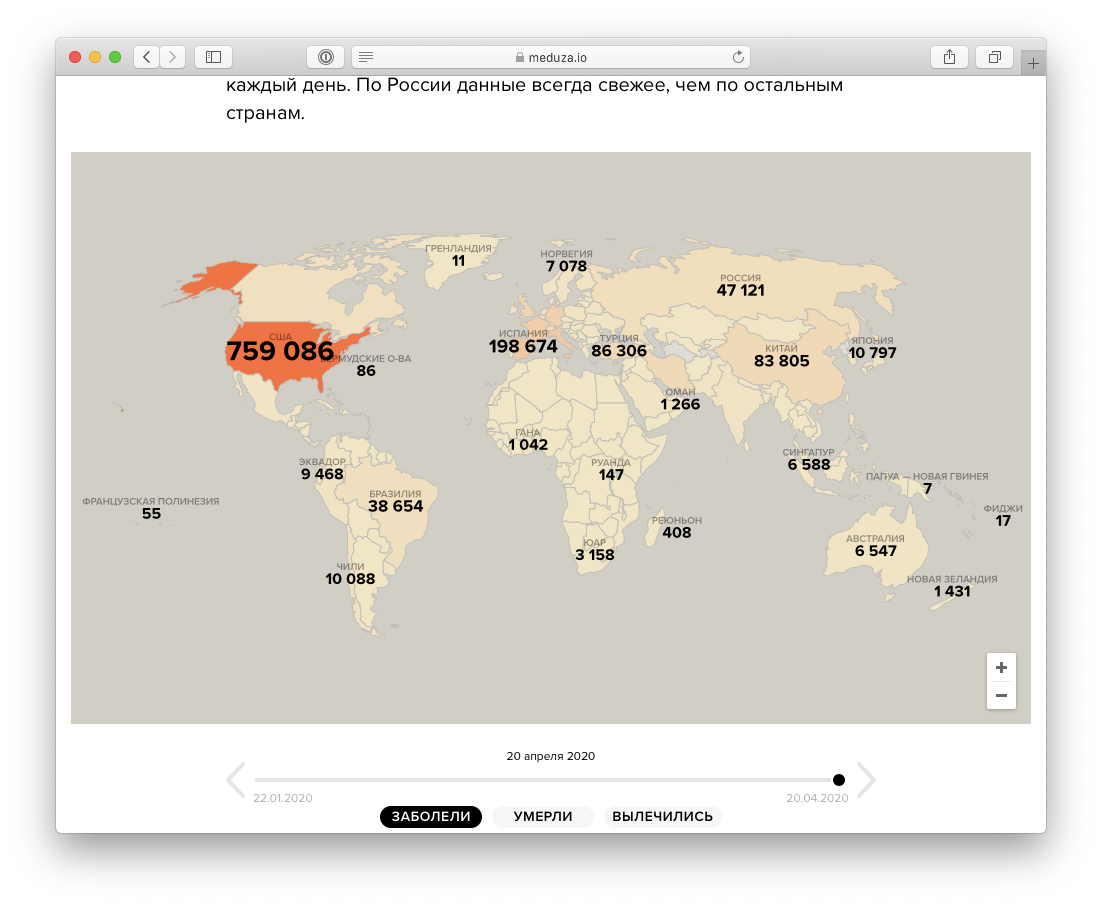
Task: Click the USA figure 759 086
Action: point(279,352)
